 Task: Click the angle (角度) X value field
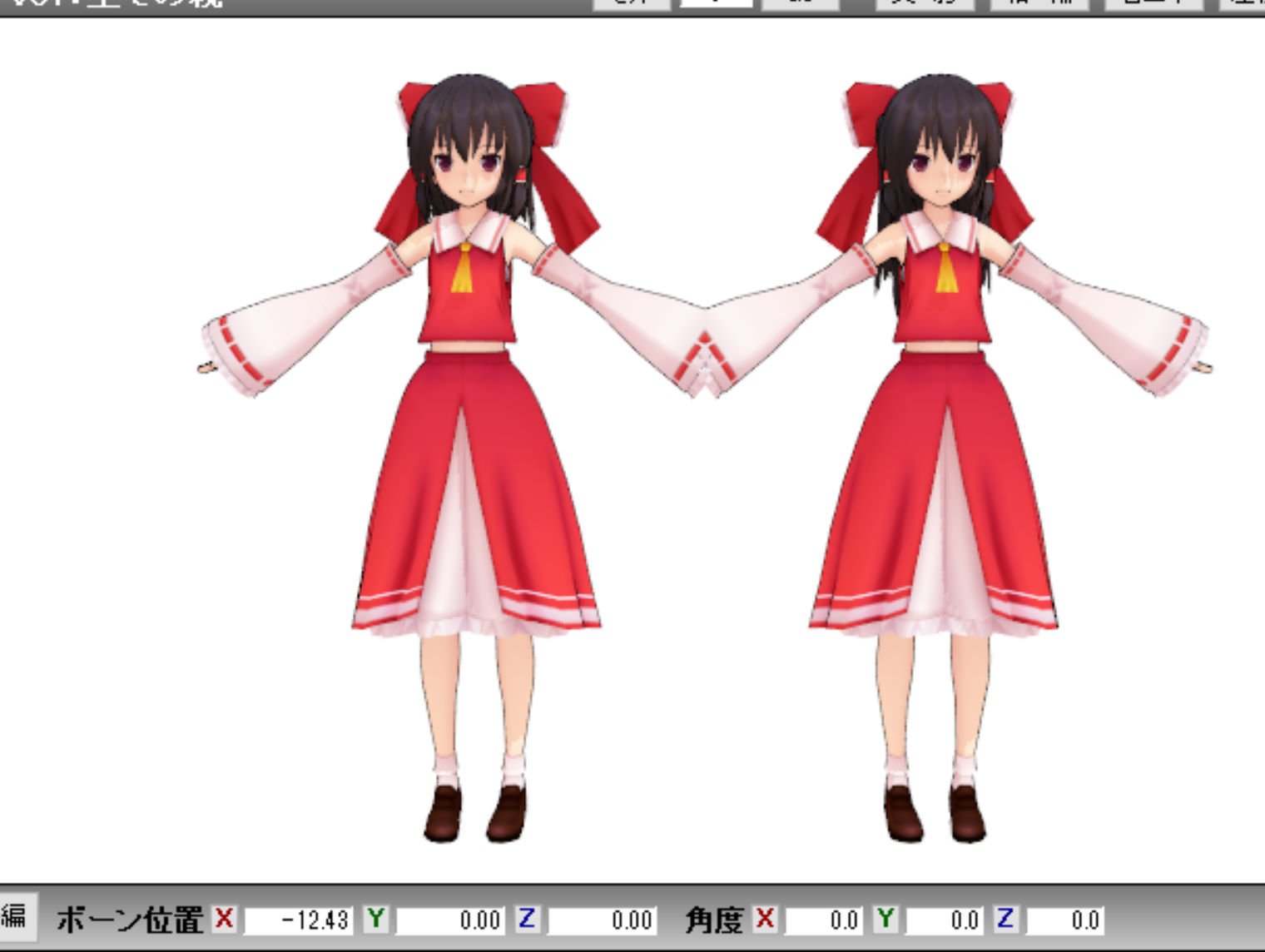coord(823,920)
